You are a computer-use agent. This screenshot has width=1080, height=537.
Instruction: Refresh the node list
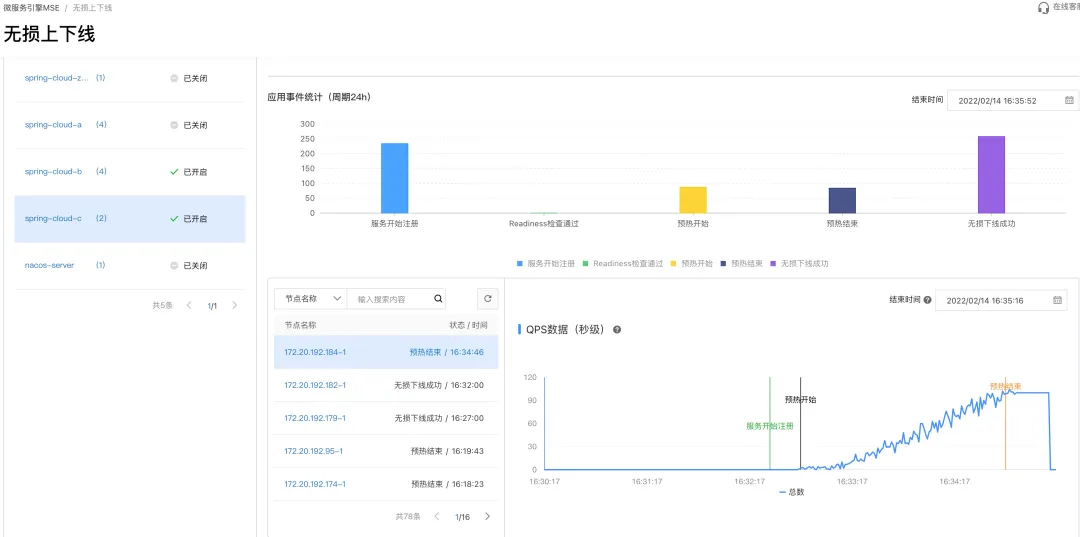tap(488, 299)
